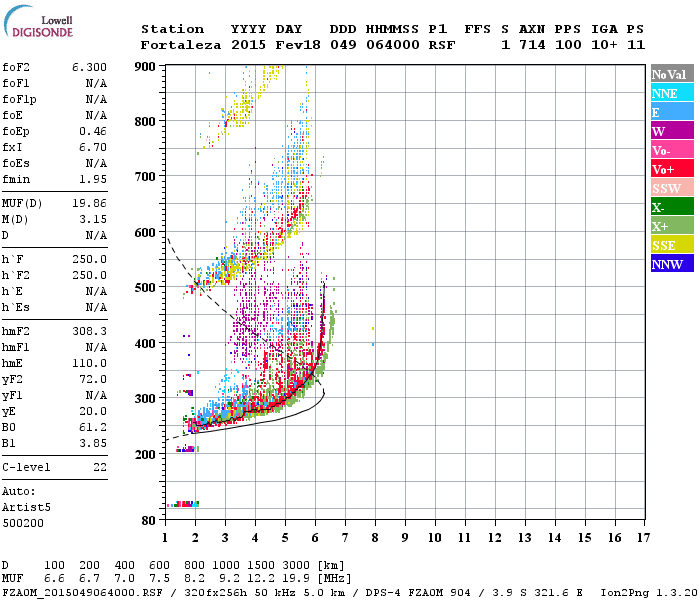
Task: Select the Vo+ red legend swatch
Action: [x=672, y=169]
